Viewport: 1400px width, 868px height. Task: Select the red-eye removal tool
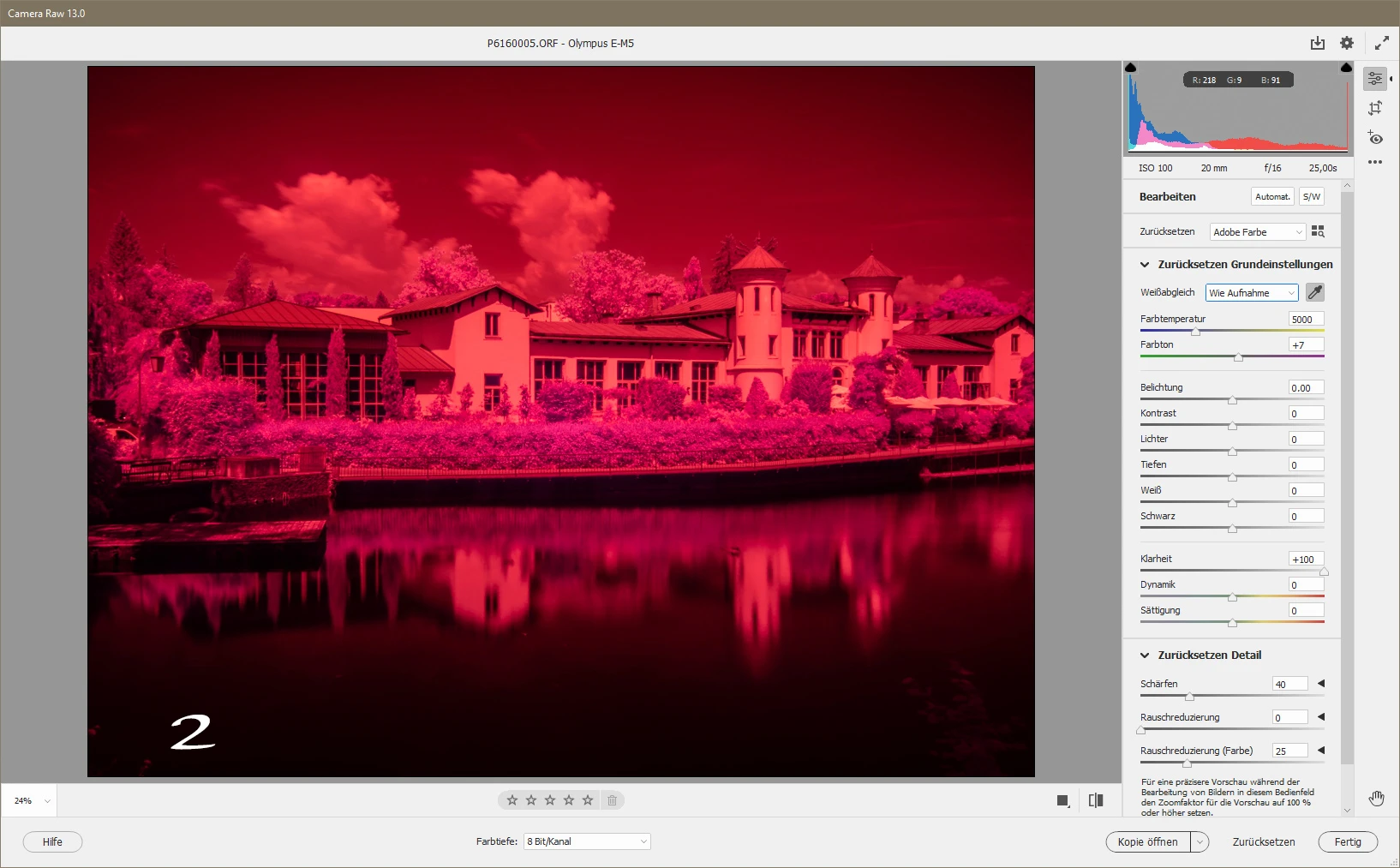point(1375,138)
